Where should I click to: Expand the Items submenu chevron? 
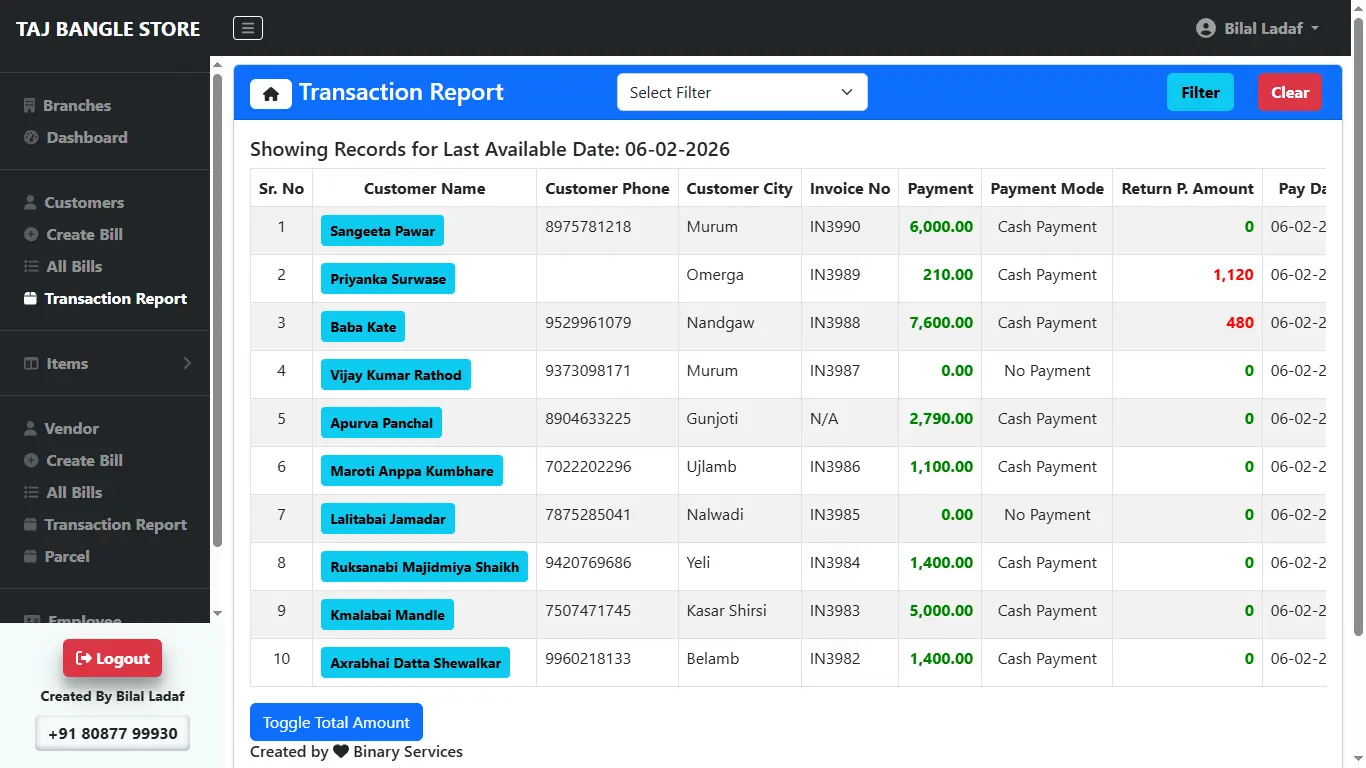(x=187, y=364)
